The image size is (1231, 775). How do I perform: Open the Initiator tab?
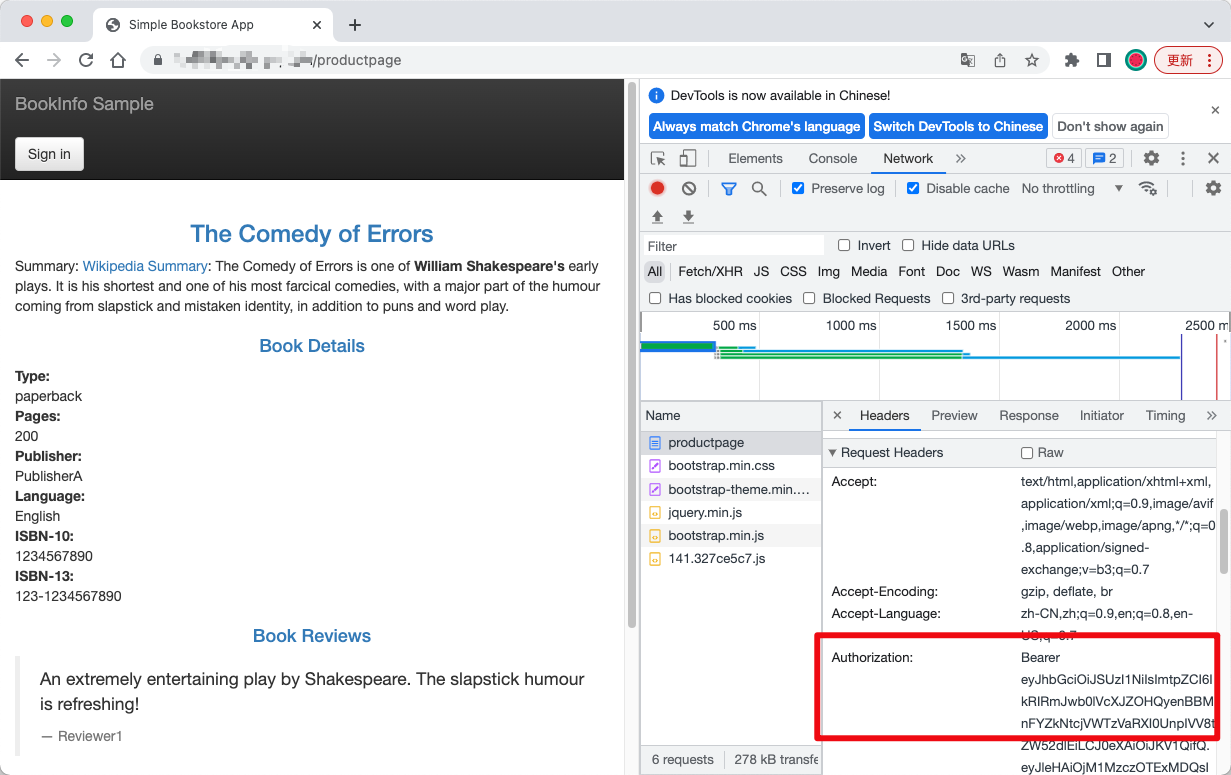(x=1102, y=415)
